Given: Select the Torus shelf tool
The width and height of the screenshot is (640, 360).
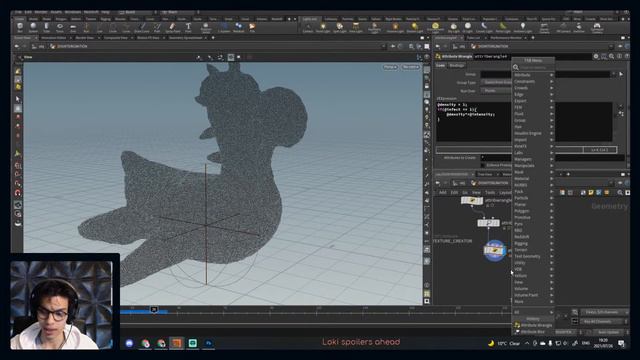Looking at the screenshot, I should (x=60, y=28).
